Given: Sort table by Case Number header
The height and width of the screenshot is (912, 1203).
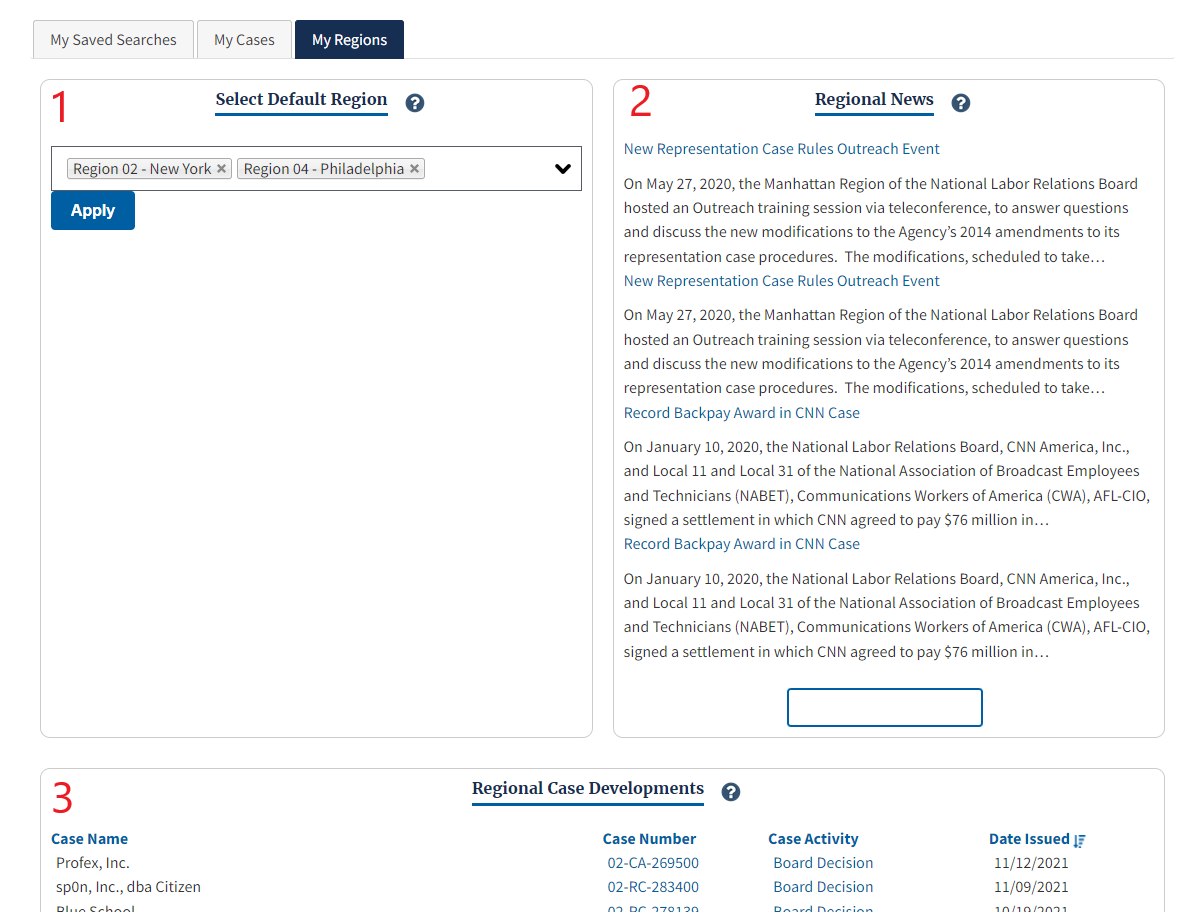Looking at the screenshot, I should click(x=650, y=839).
